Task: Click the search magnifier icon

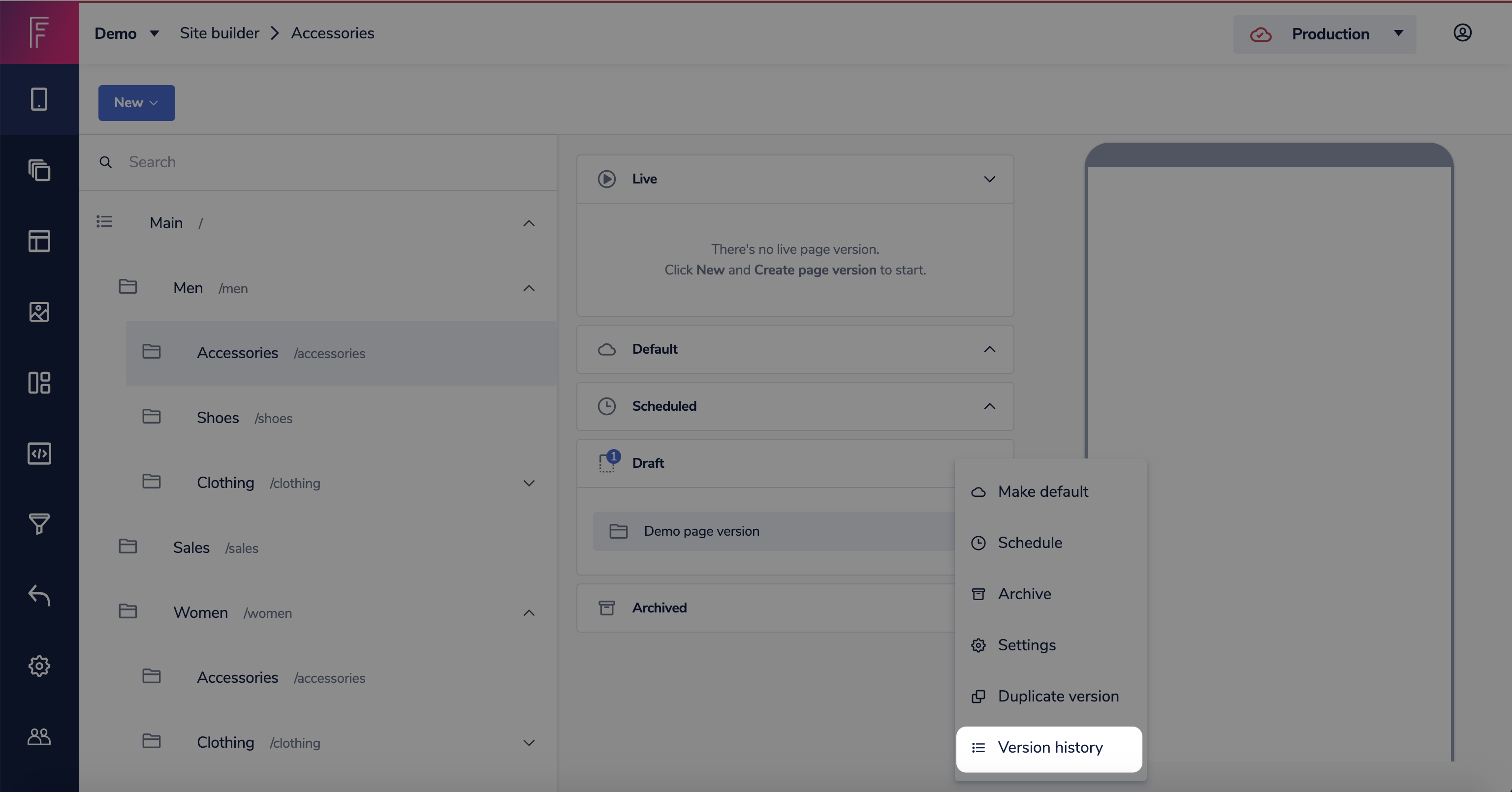Action: 106,162
